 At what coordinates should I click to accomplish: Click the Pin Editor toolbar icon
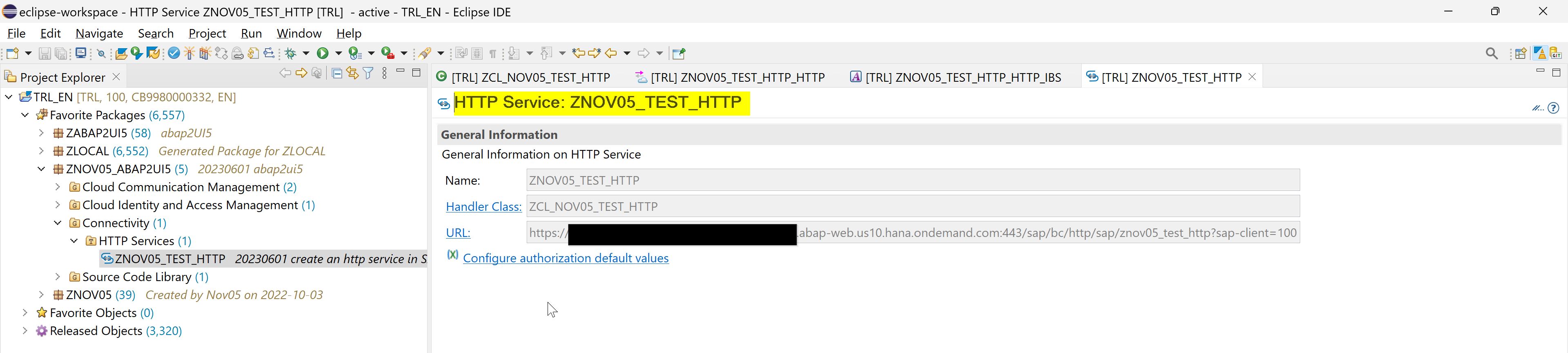(679, 54)
